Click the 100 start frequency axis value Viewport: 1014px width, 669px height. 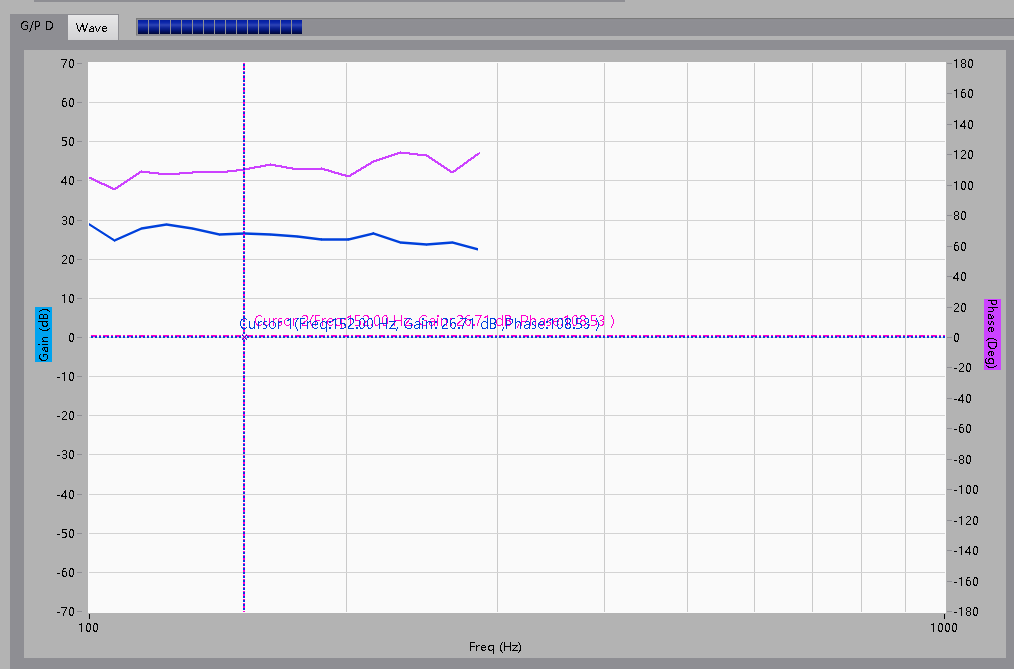click(x=89, y=628)
